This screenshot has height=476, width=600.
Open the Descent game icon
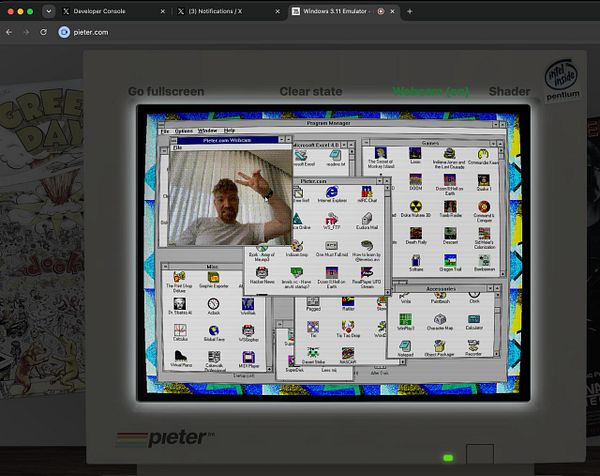pos(450,236)
